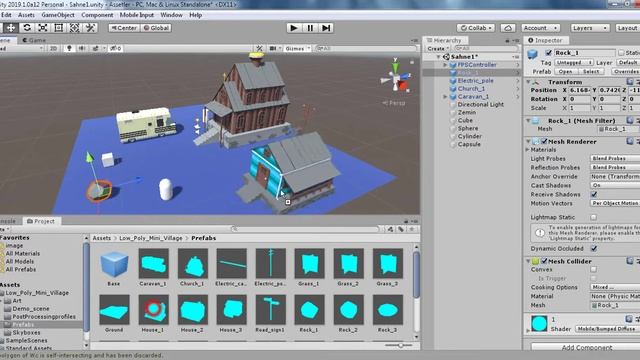Click the Position X input field
Viewport: 640px width, 360px height.
(x=580, y=90)
